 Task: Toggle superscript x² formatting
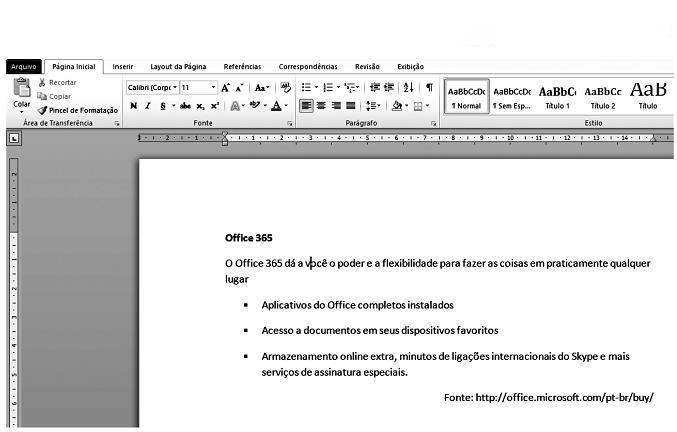215,106
